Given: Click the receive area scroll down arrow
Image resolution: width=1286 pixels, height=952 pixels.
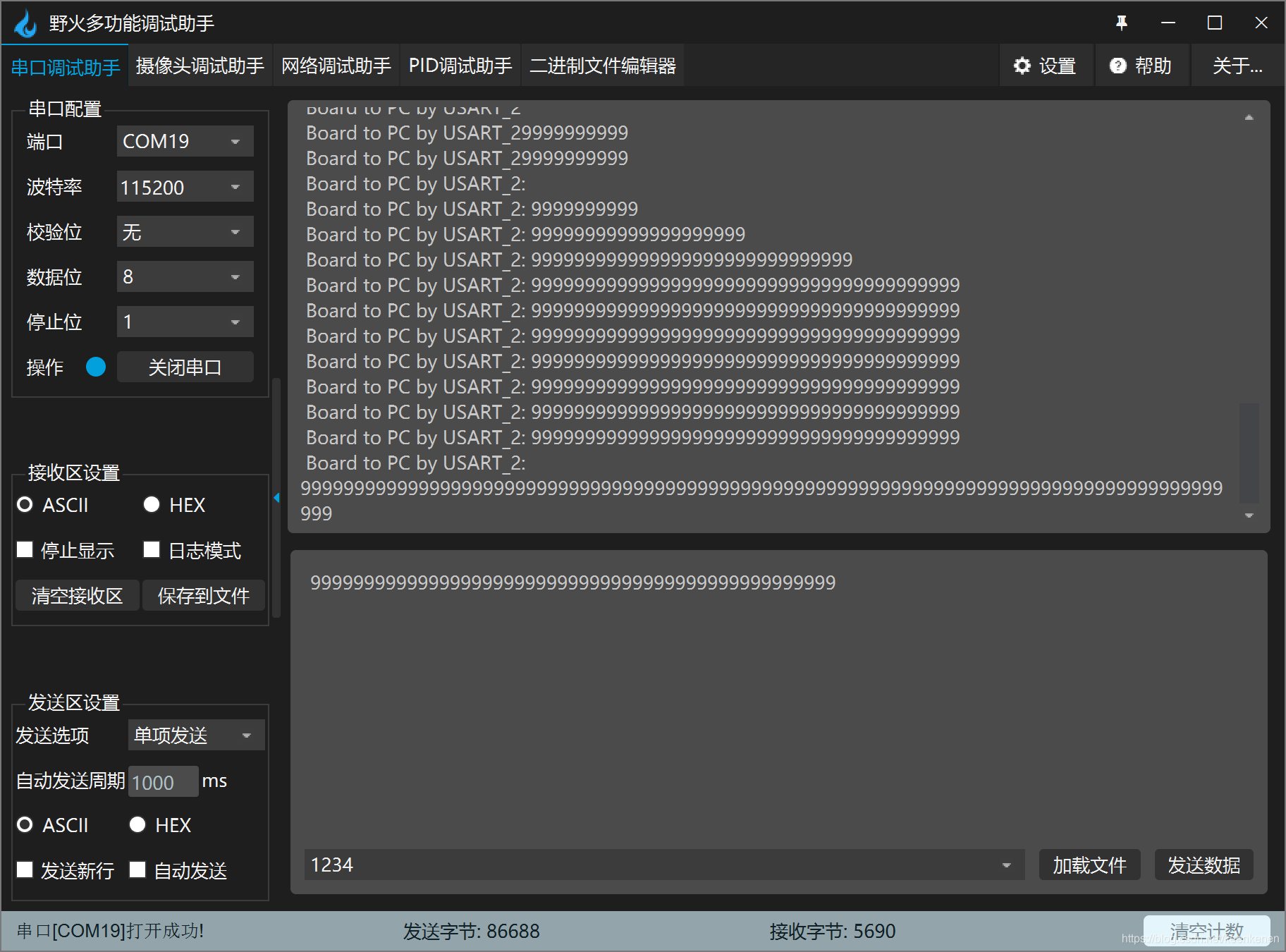Looking at the screenshot, I should (1249, 515).
